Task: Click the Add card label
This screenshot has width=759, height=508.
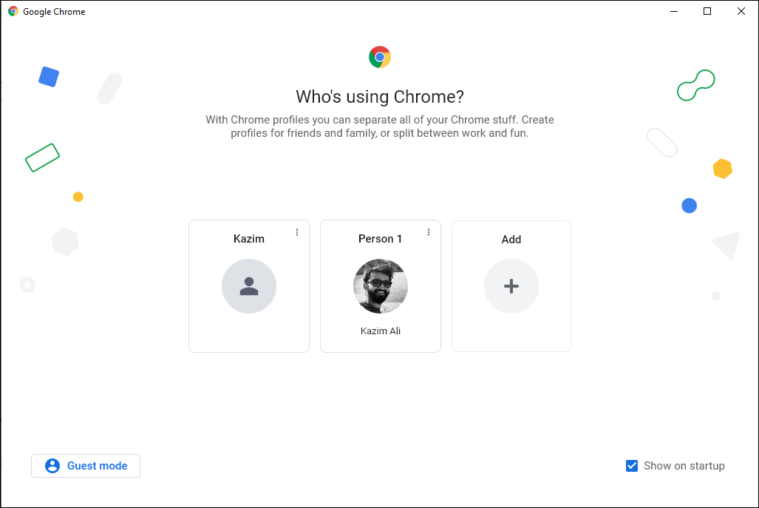Action: [511, 239]
